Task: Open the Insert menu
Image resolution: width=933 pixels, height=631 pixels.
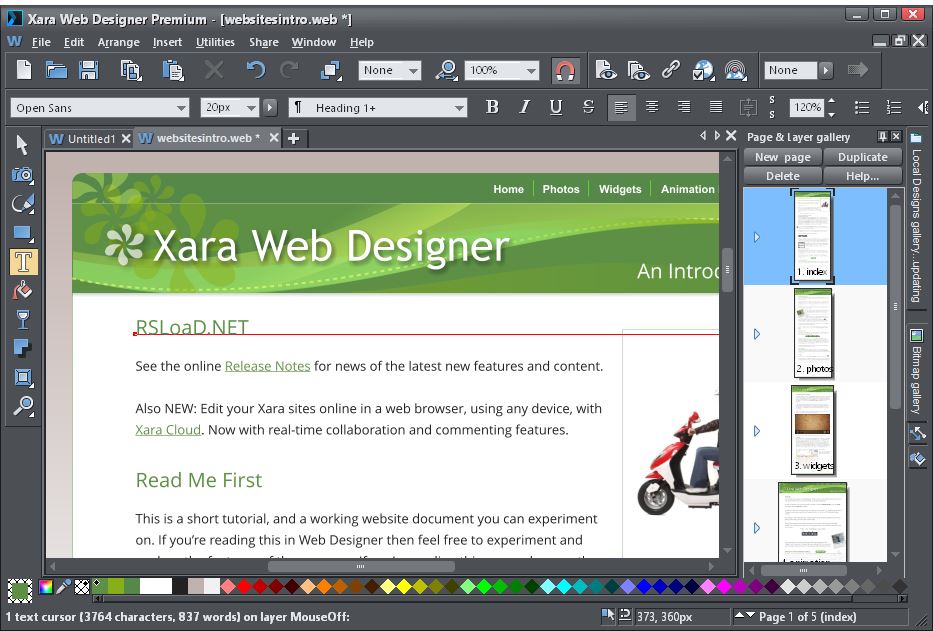Action: (167, 42)
